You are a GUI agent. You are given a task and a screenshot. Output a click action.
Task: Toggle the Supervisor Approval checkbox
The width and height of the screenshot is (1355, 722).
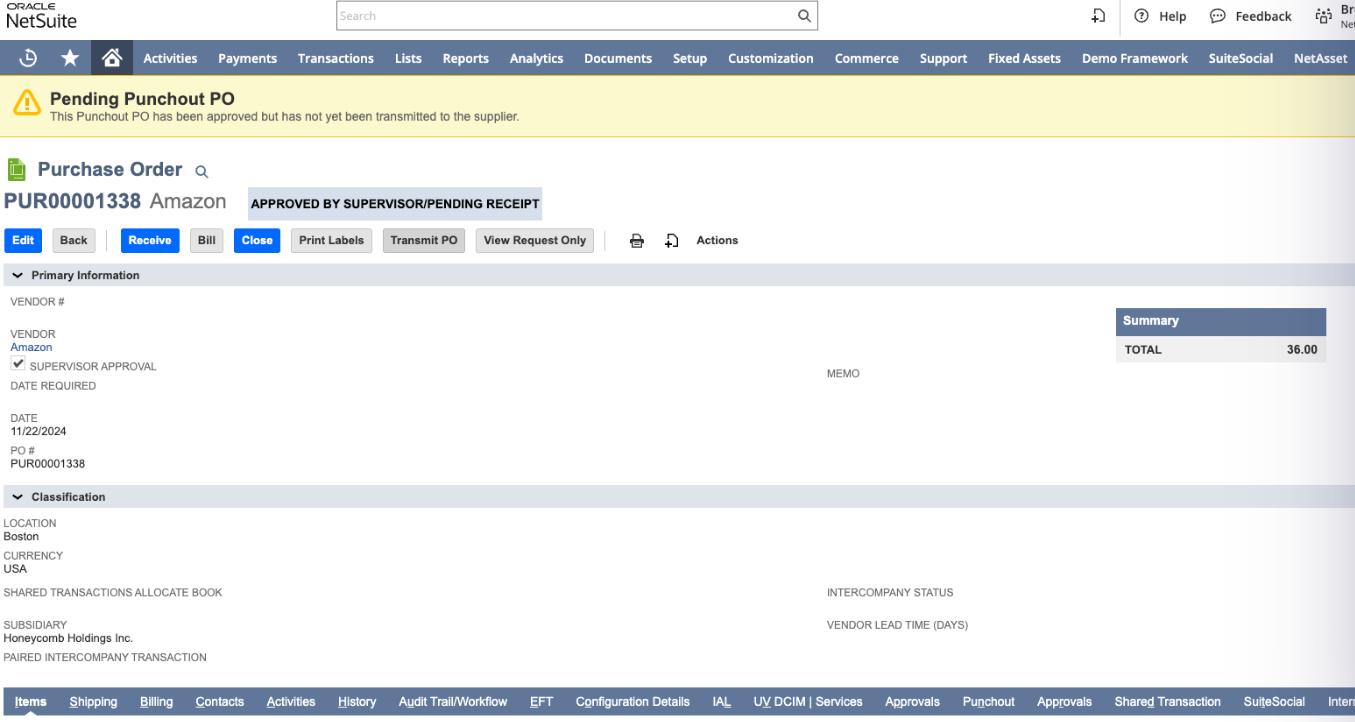point(18,364)
